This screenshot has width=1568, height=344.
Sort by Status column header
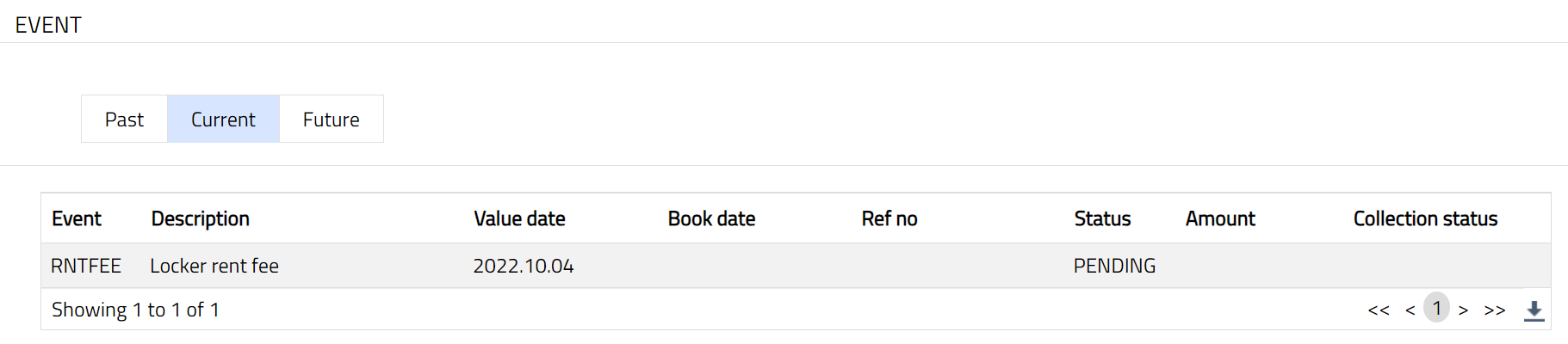(x=1102, y=219)
